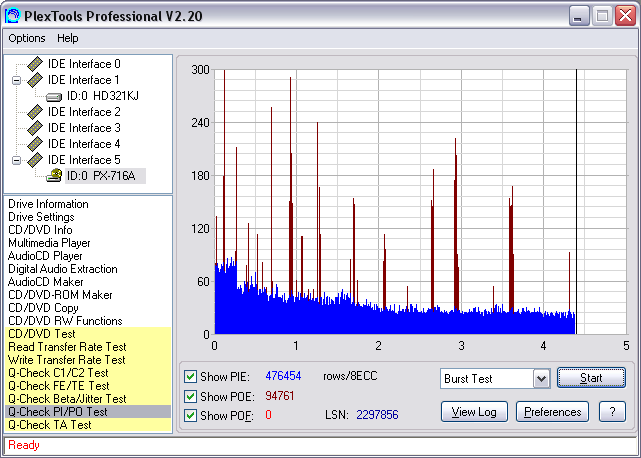Open the Options menu
The width and height of the screenshot is (641, 458).
[27, 38]
